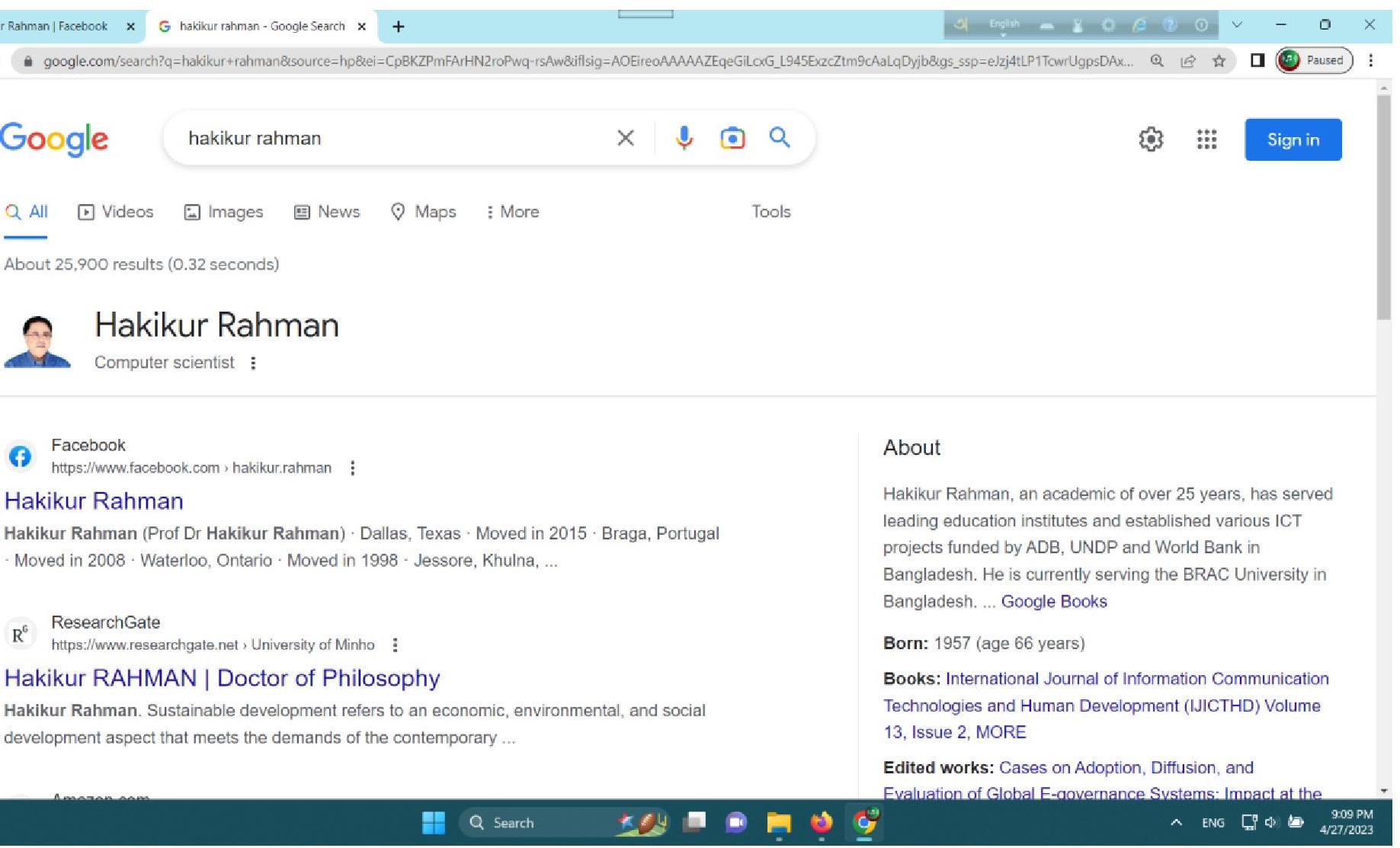Bookmark this tab with the star icon
This screenshot has width=1400, height=848.
pos(1219,61)
